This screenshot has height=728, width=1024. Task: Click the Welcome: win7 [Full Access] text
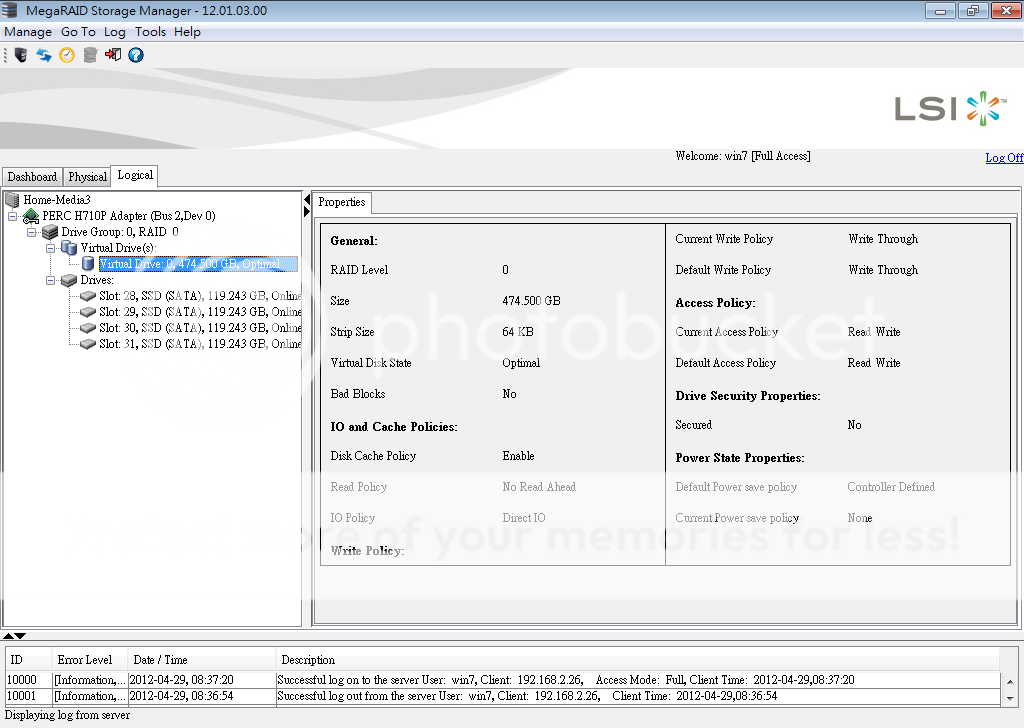(743, 156)
